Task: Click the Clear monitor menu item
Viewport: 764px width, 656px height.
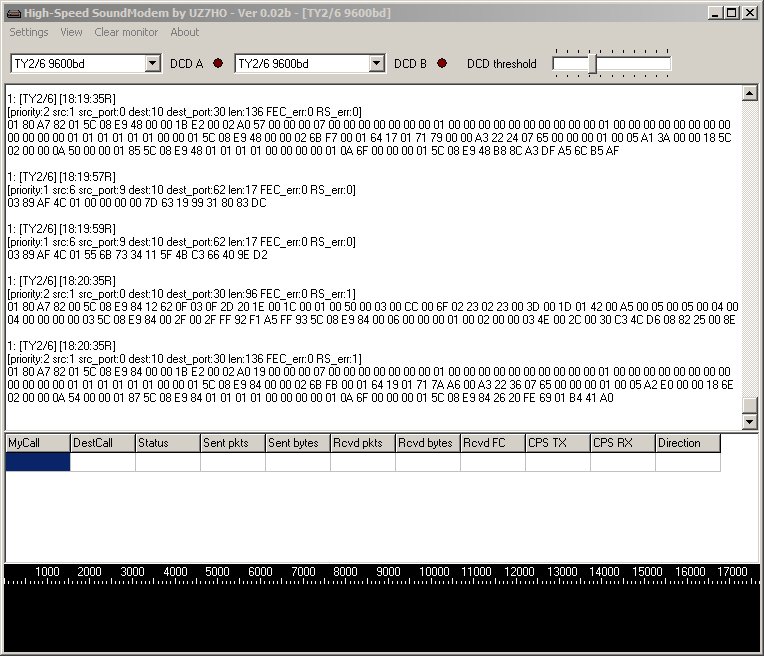Action: (x=126, y=32)
